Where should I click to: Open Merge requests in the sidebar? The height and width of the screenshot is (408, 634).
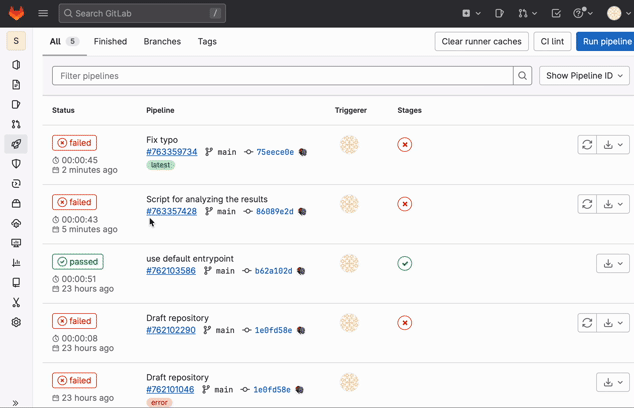16,124
